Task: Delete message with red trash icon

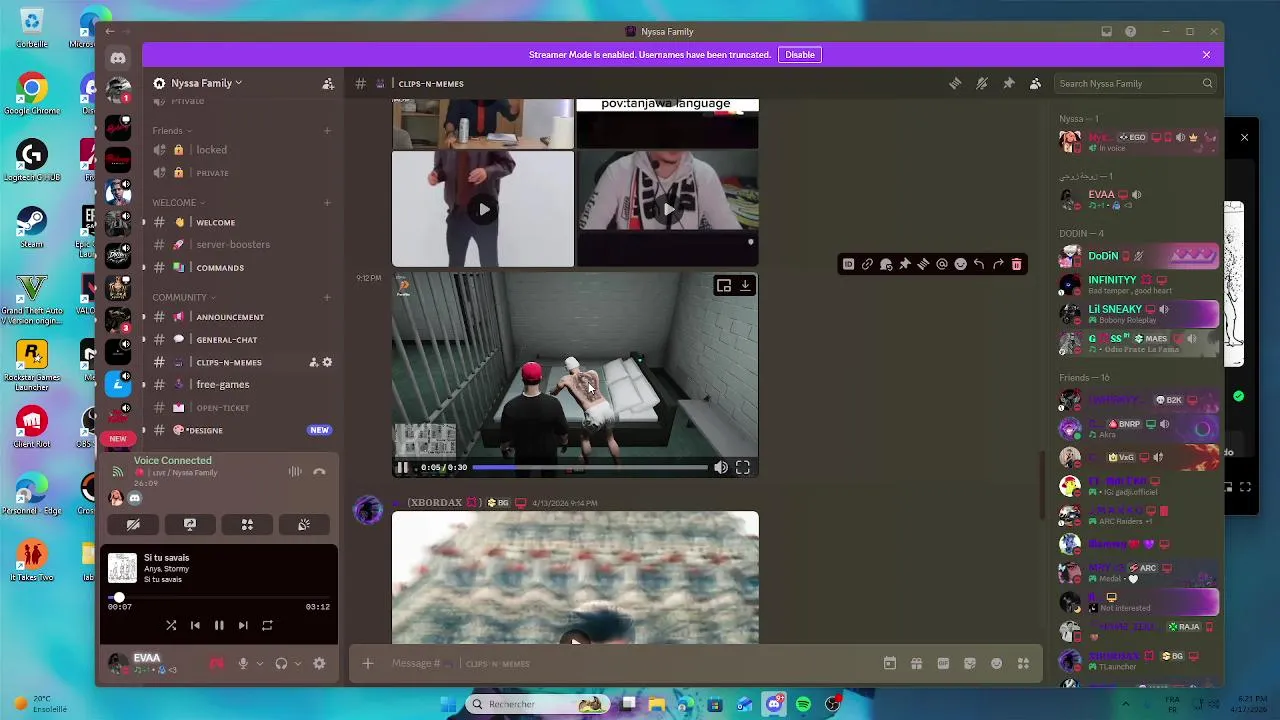Action: point(1016,264)
